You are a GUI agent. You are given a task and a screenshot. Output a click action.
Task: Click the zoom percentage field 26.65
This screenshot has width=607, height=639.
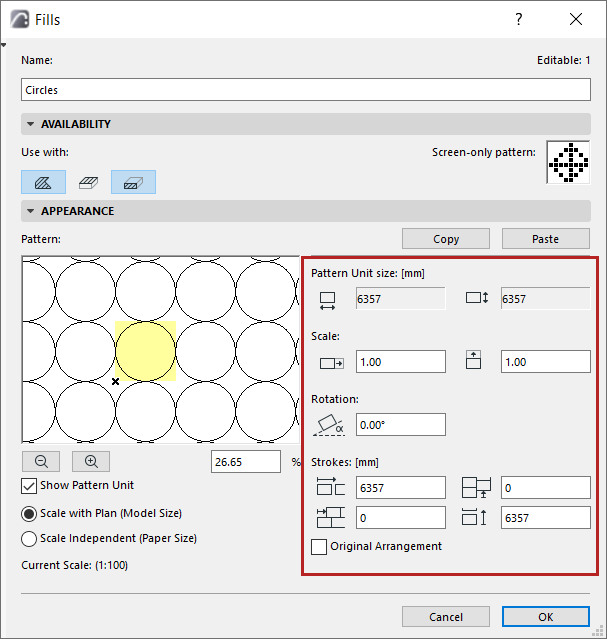(246, 462)
